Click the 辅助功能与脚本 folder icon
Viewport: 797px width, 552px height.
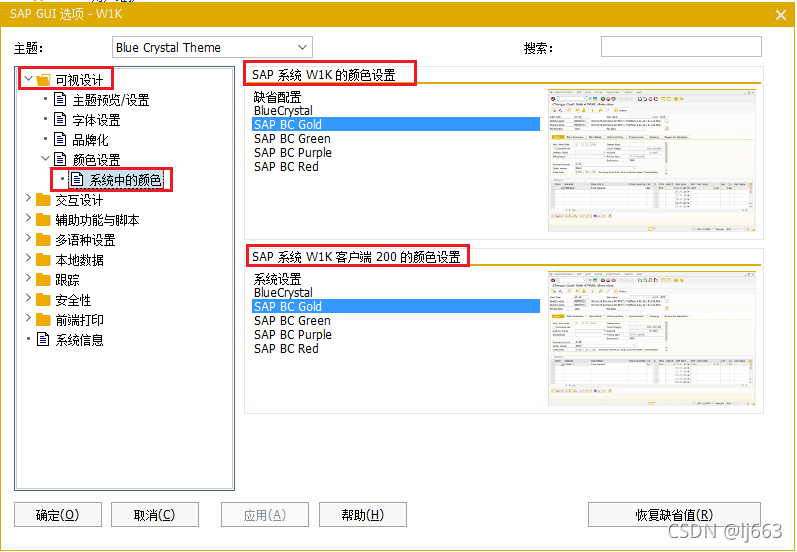pos(44,220)
